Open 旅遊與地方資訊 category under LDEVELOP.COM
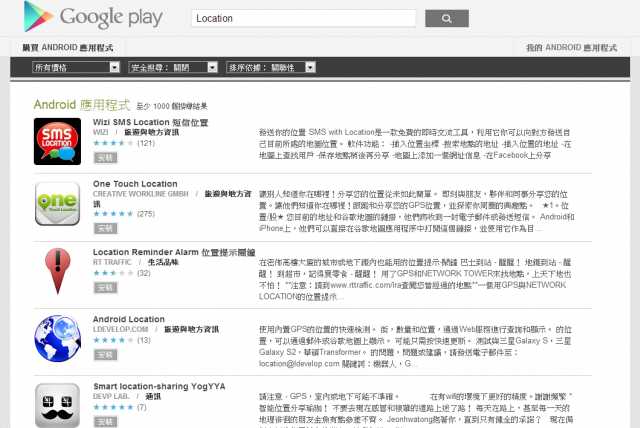Image resolution: width=640 pixels, height=428 pixels. click(191, 329)
